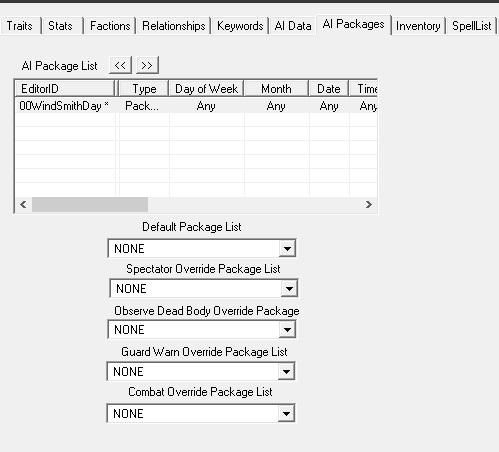Open Spectator Override Package List dropdown
The height and width of the screenshot is (452, 499).
coord(203,288)
